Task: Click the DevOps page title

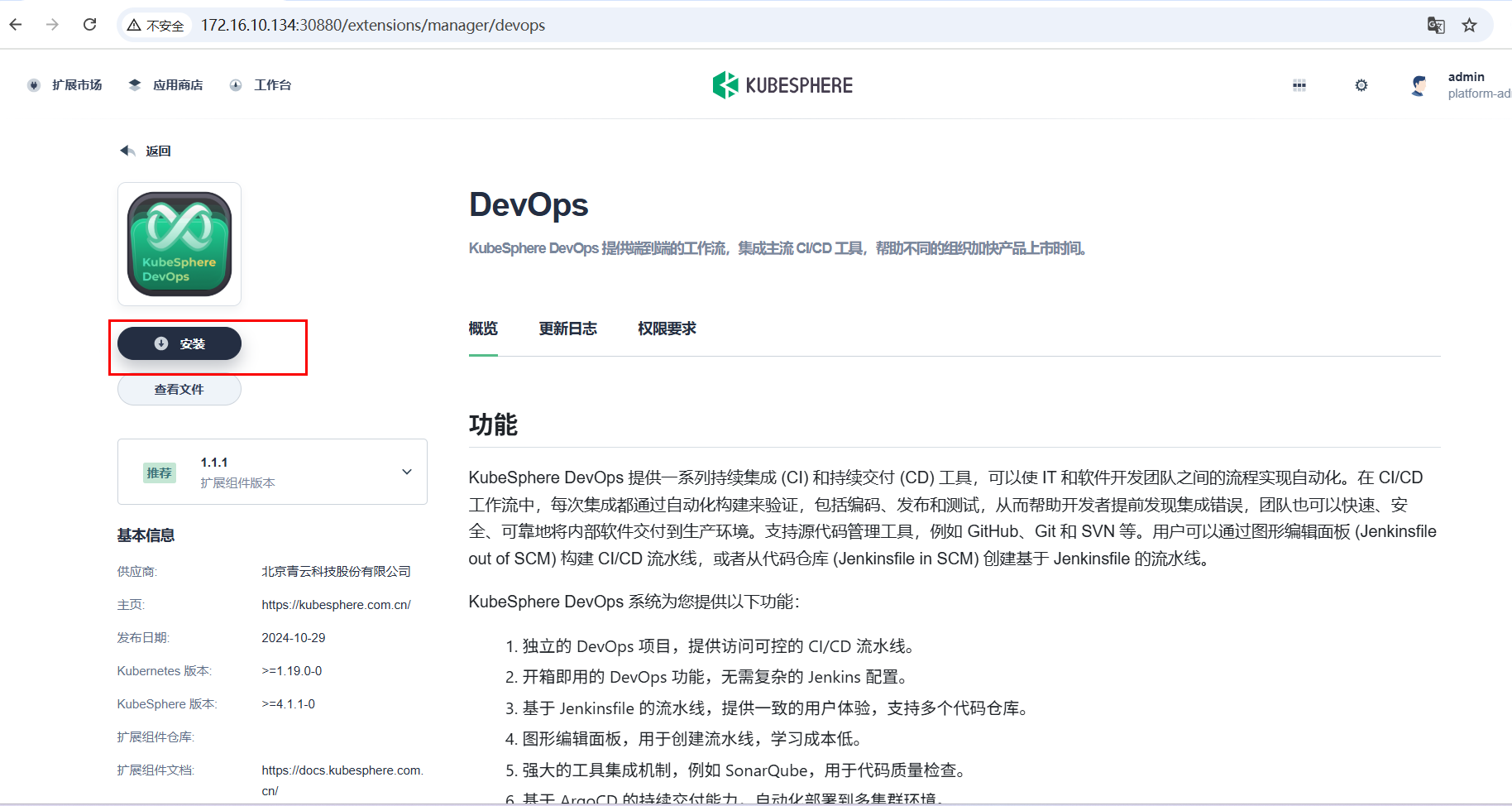Action: coord(529,204)
